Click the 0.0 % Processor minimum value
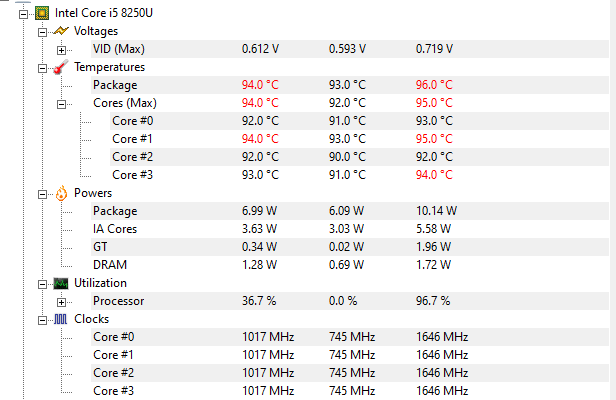 click(x=343, y=301)
